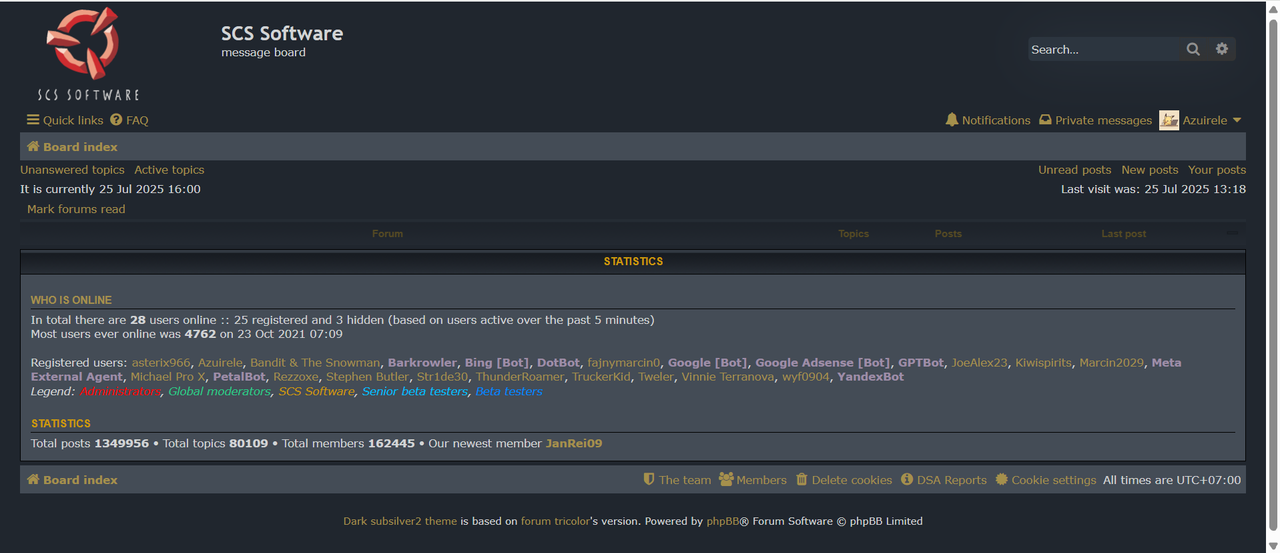Click the SCS Software site title
The height and width of the screenshot is (553, 1280).
pyautogui.click(x=282, y=33)
